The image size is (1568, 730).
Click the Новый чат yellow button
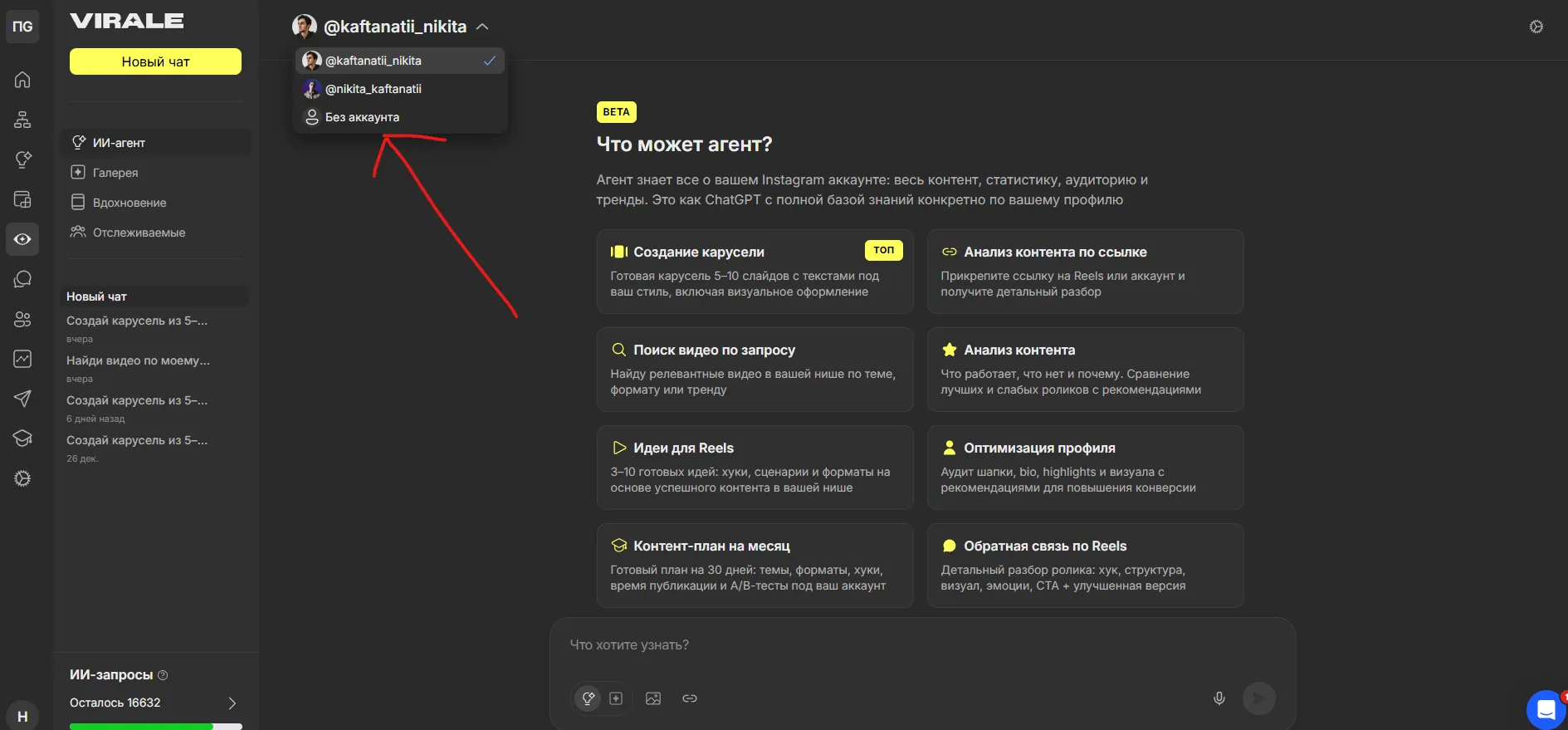(155, 61)
